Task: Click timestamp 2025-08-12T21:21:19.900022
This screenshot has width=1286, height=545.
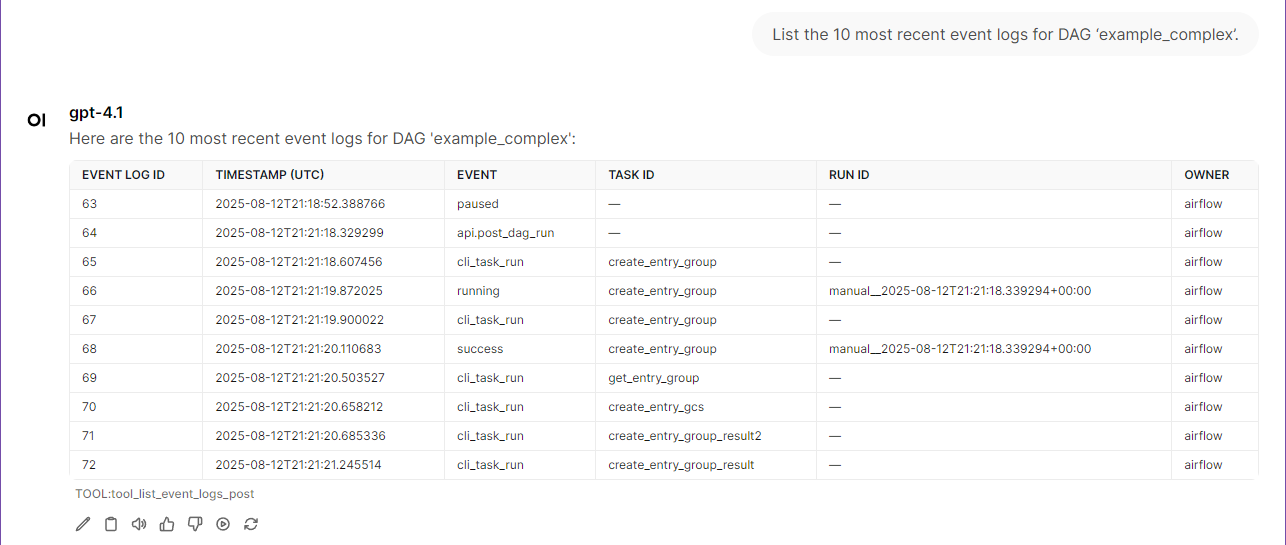Action: 300,320
